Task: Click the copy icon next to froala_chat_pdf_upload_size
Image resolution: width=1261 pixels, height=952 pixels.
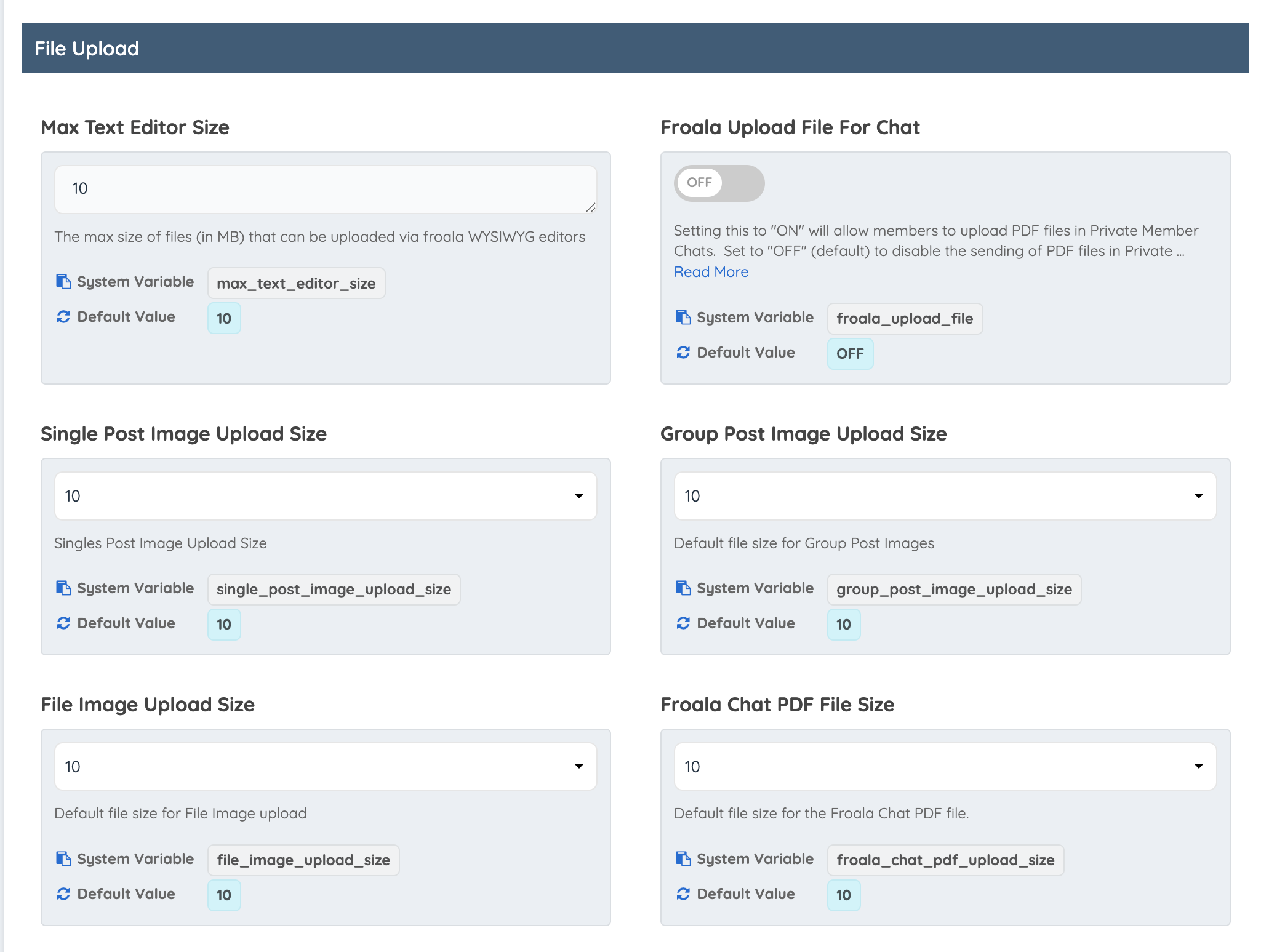Action: [683, 859]
